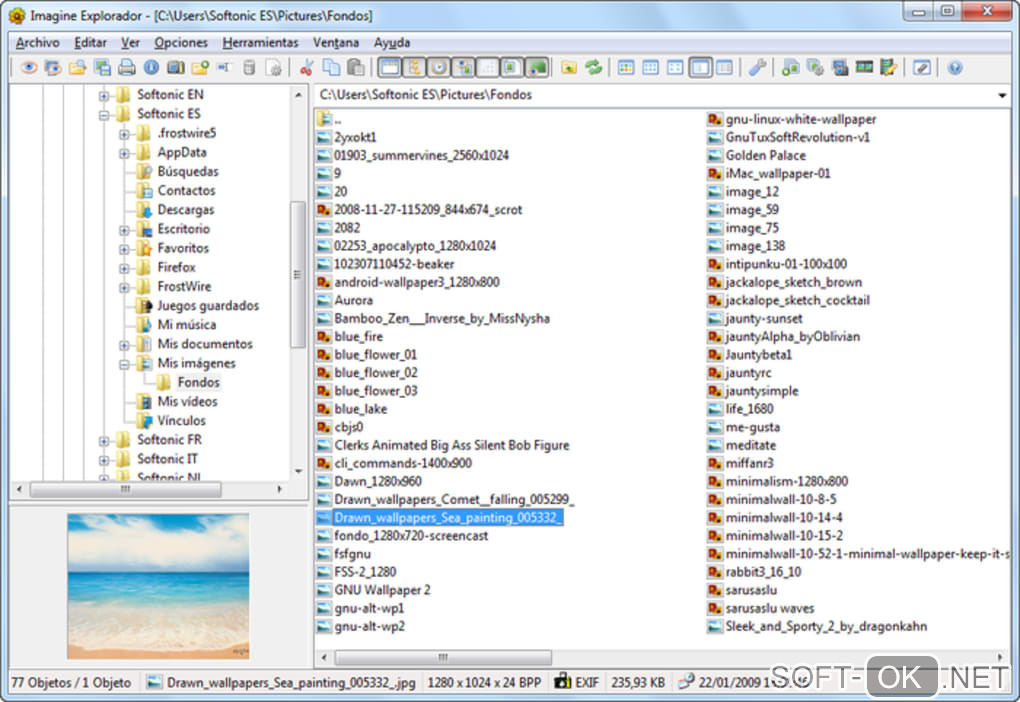Click the open-folder toolbar icon
This screenshot has width=1020, height=702.
click(77, 68)
